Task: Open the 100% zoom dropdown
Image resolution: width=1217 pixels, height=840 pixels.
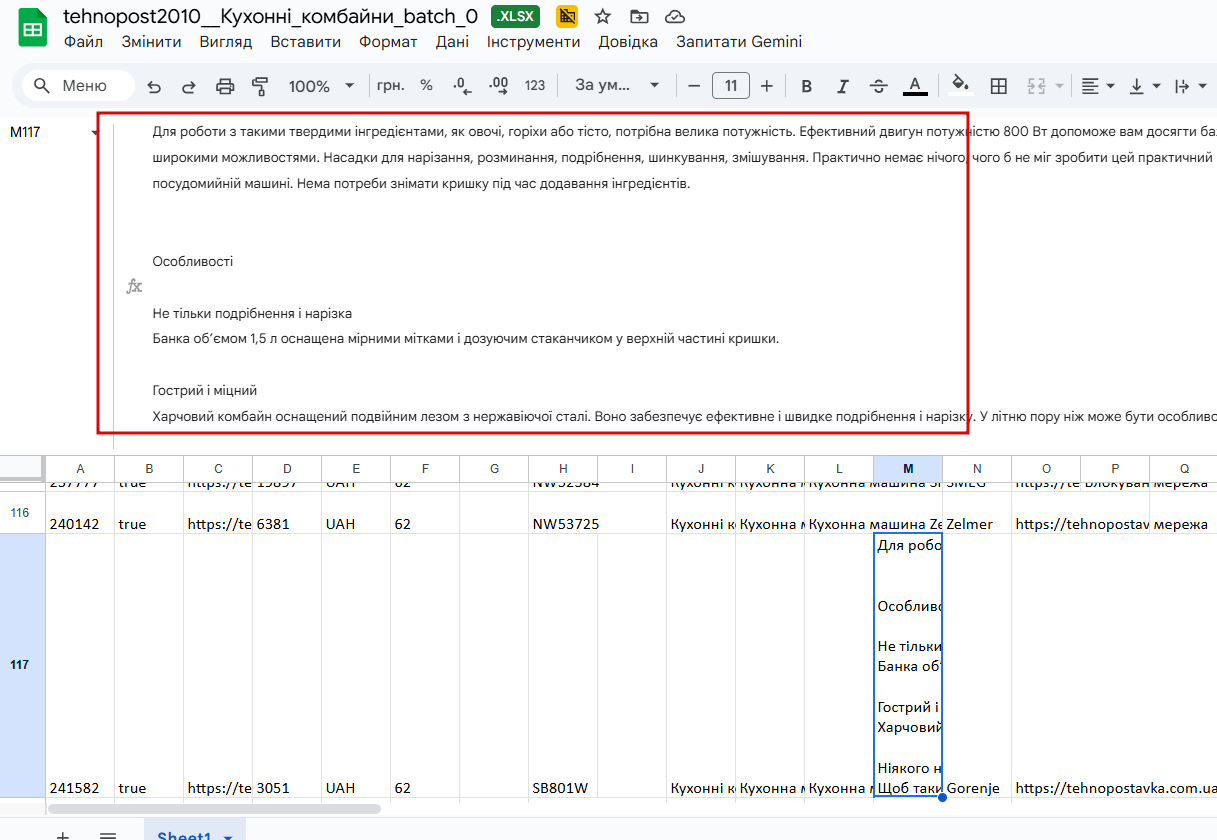Action: 321,86
